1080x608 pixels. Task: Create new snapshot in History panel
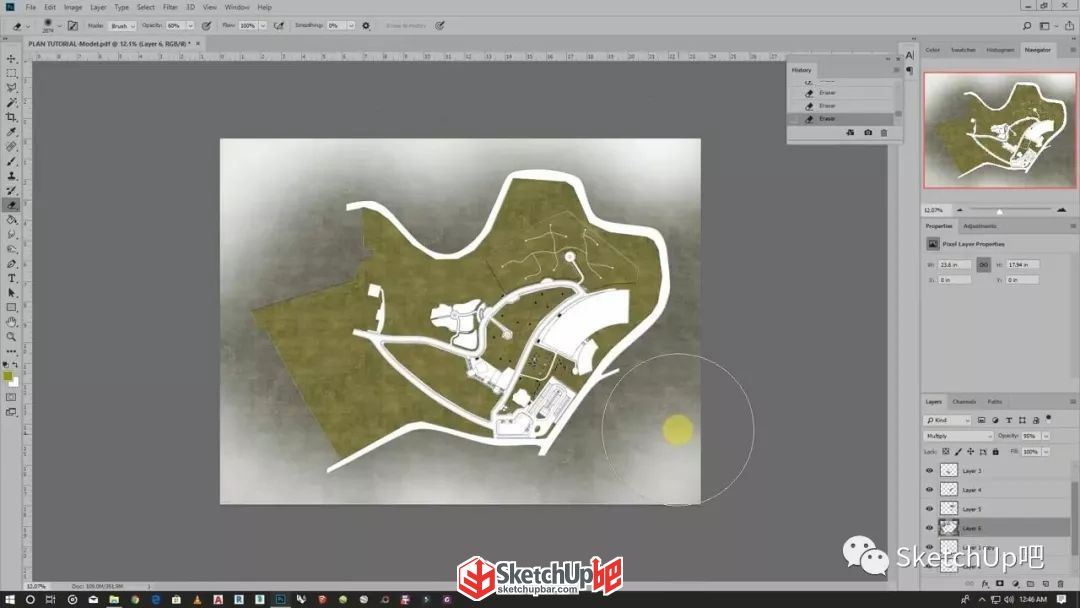[x=868, y=133]
